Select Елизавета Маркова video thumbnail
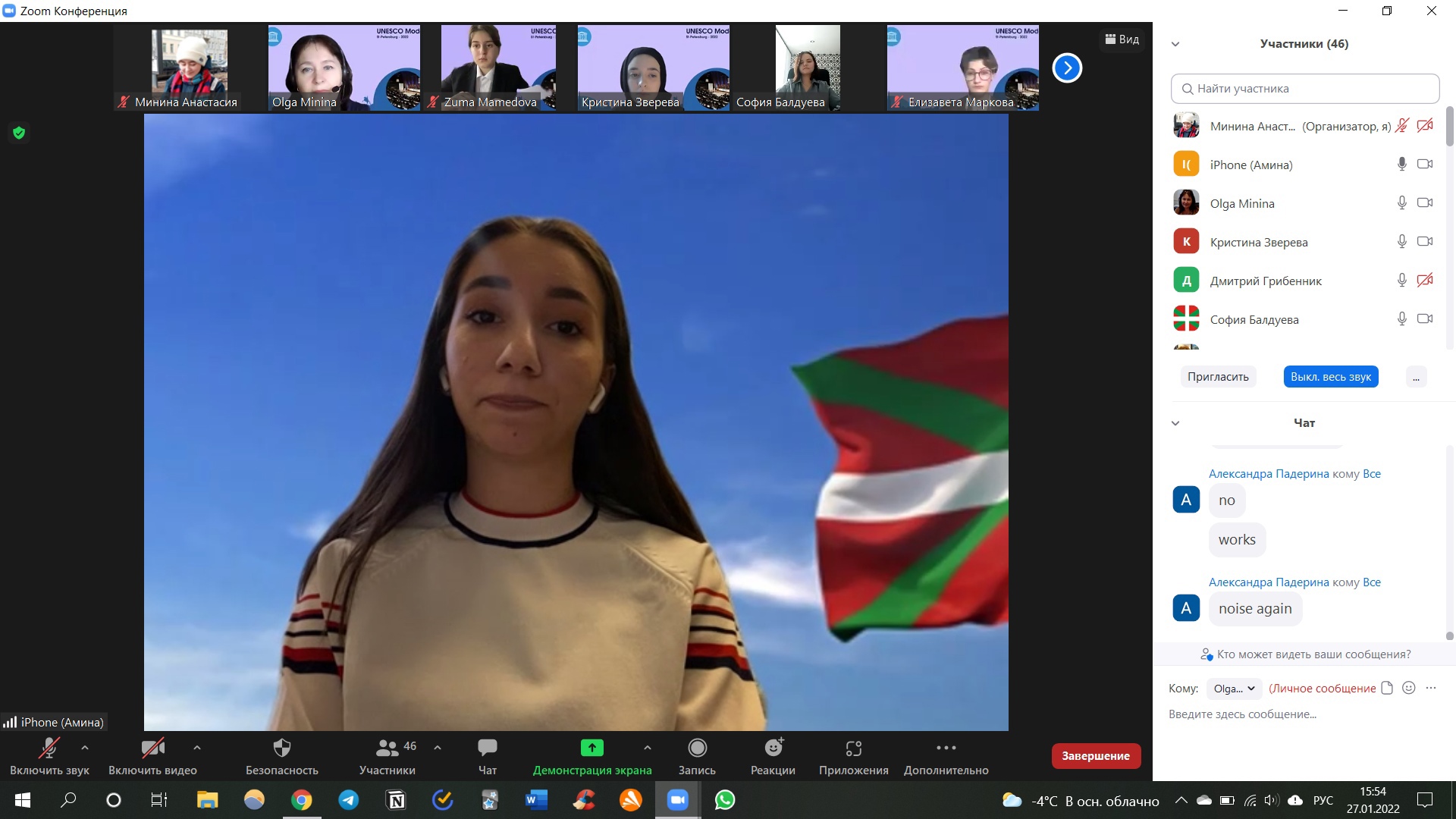The width and height of the screenshot is (1456, 819). [x=963, y=68]
